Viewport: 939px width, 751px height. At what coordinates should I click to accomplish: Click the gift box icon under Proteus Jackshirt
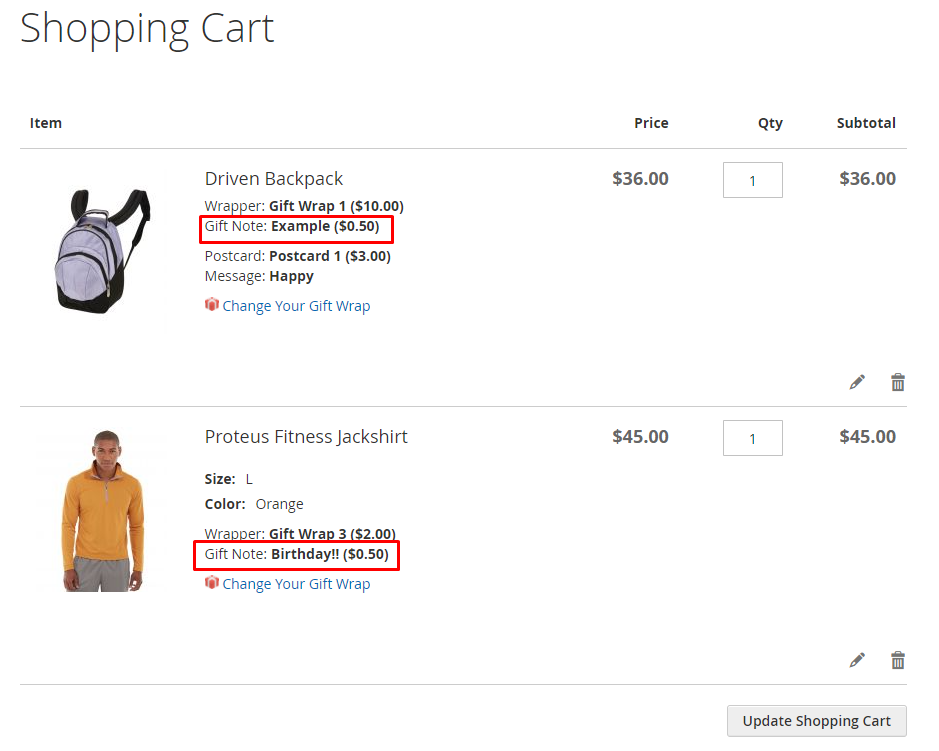point(212,583)
